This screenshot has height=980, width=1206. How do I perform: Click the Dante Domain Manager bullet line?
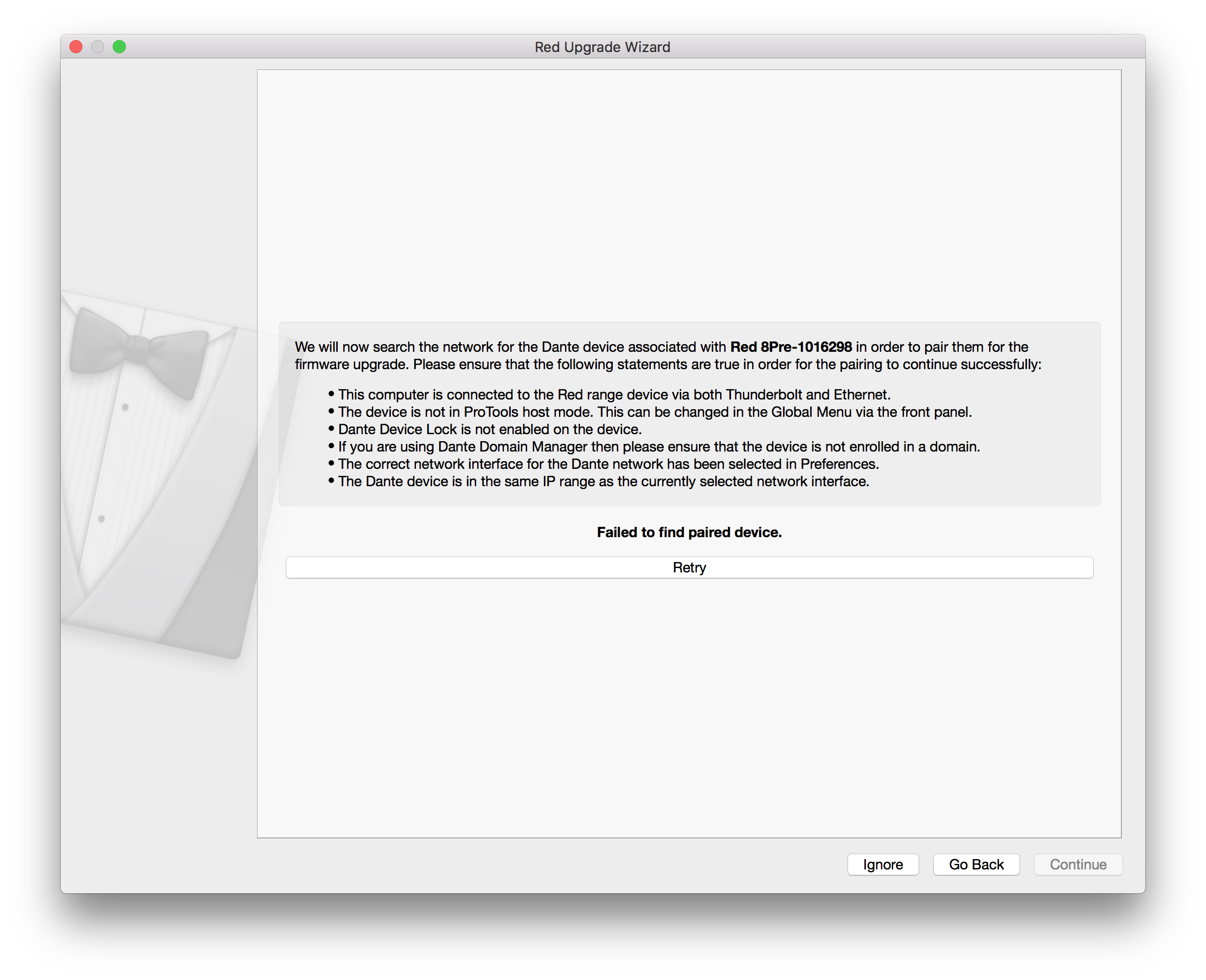point(658,447)
